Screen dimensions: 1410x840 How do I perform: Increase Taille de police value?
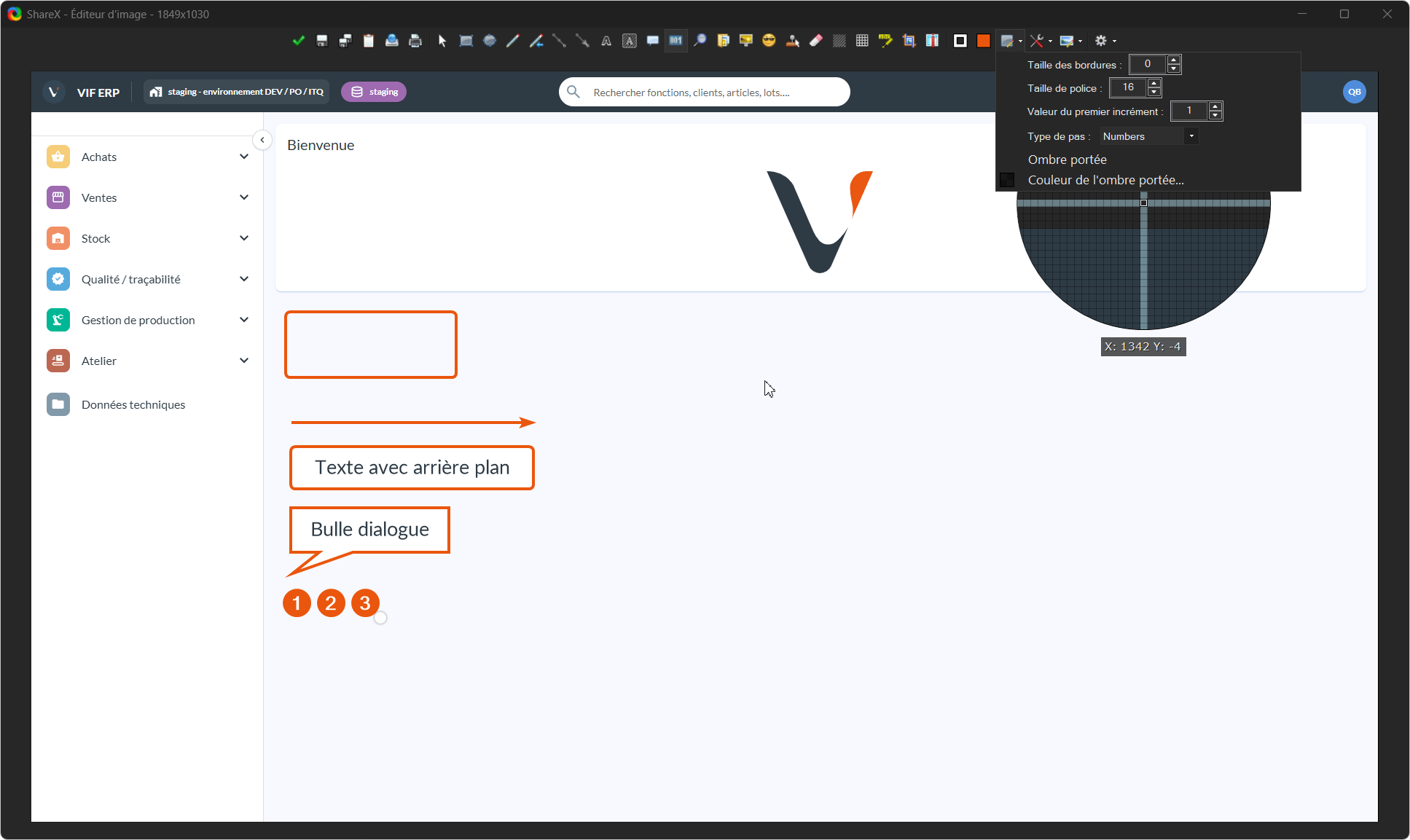point(1154,84)
